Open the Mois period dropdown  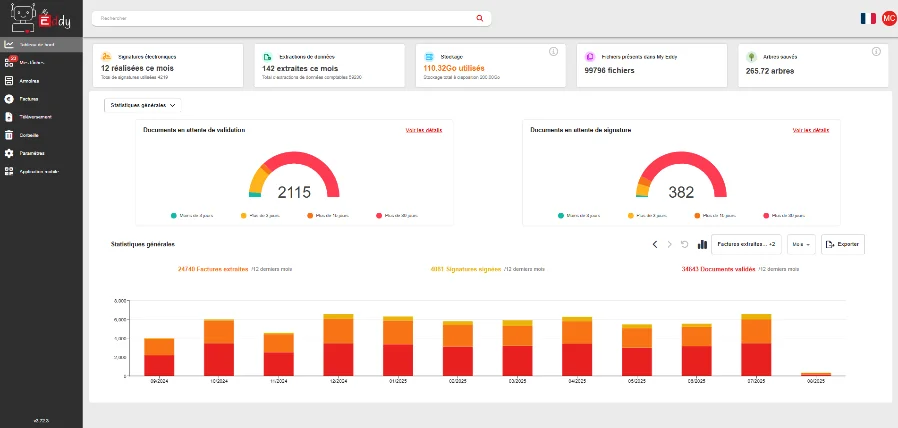click(x=802, y=244)
